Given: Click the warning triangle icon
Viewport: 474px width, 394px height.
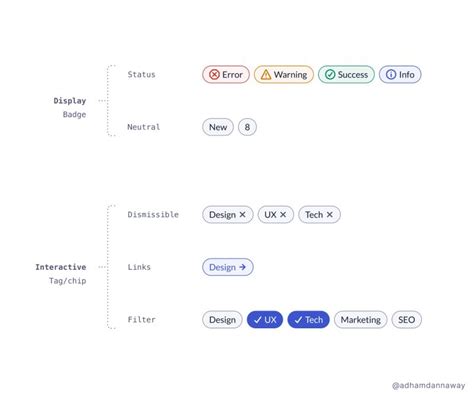Looking at the screenshot, I should [x=266, y=74].
